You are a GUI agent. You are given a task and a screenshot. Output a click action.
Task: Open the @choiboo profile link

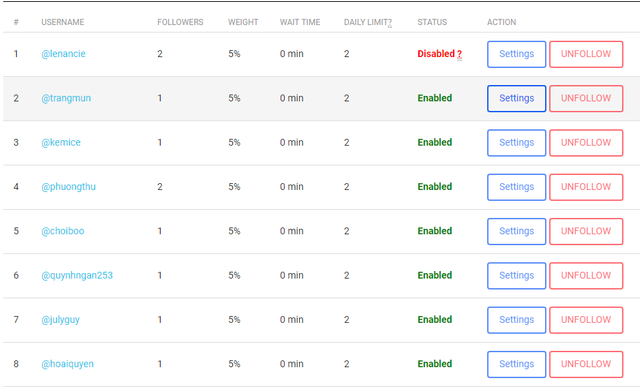point(62,231)
